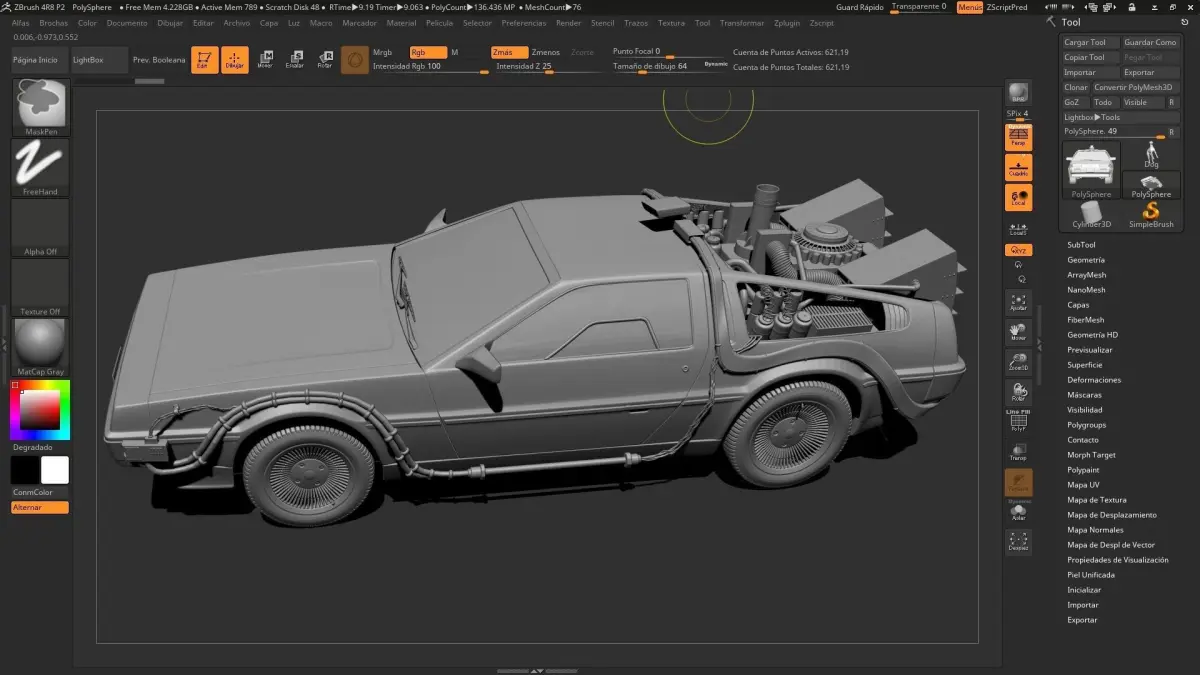This screenshot has width=1200, height=675.
Task: Select the SimpleBrush tool icon
Action: tap(1151, 215)
